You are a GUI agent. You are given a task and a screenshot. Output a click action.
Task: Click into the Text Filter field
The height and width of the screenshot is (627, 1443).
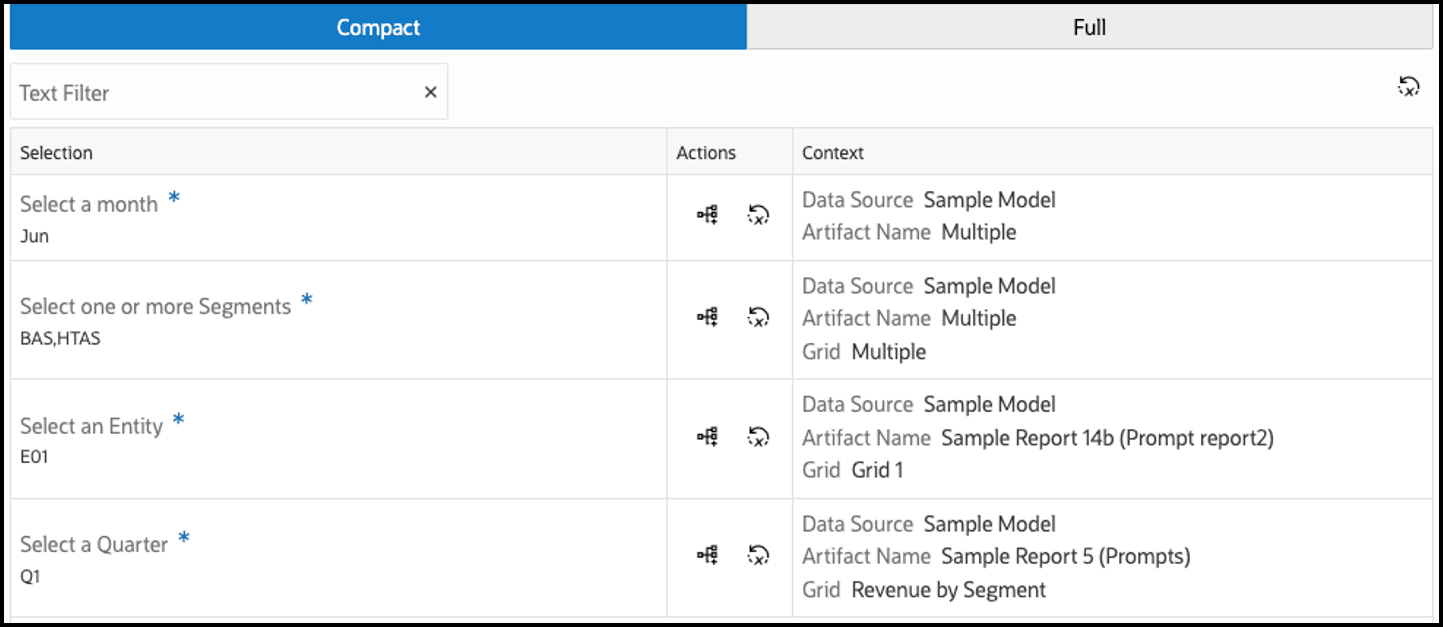210,93
